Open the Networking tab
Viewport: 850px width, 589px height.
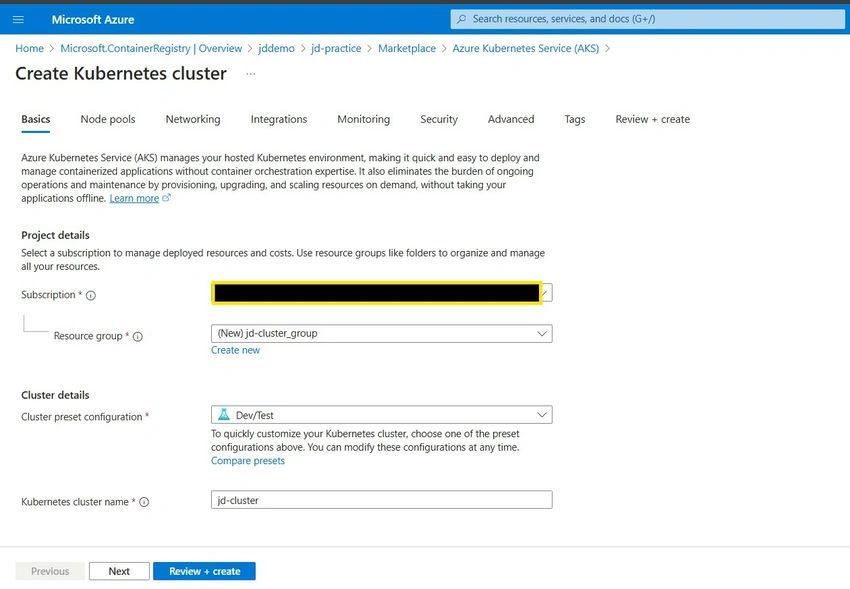(x=193, y=119)
